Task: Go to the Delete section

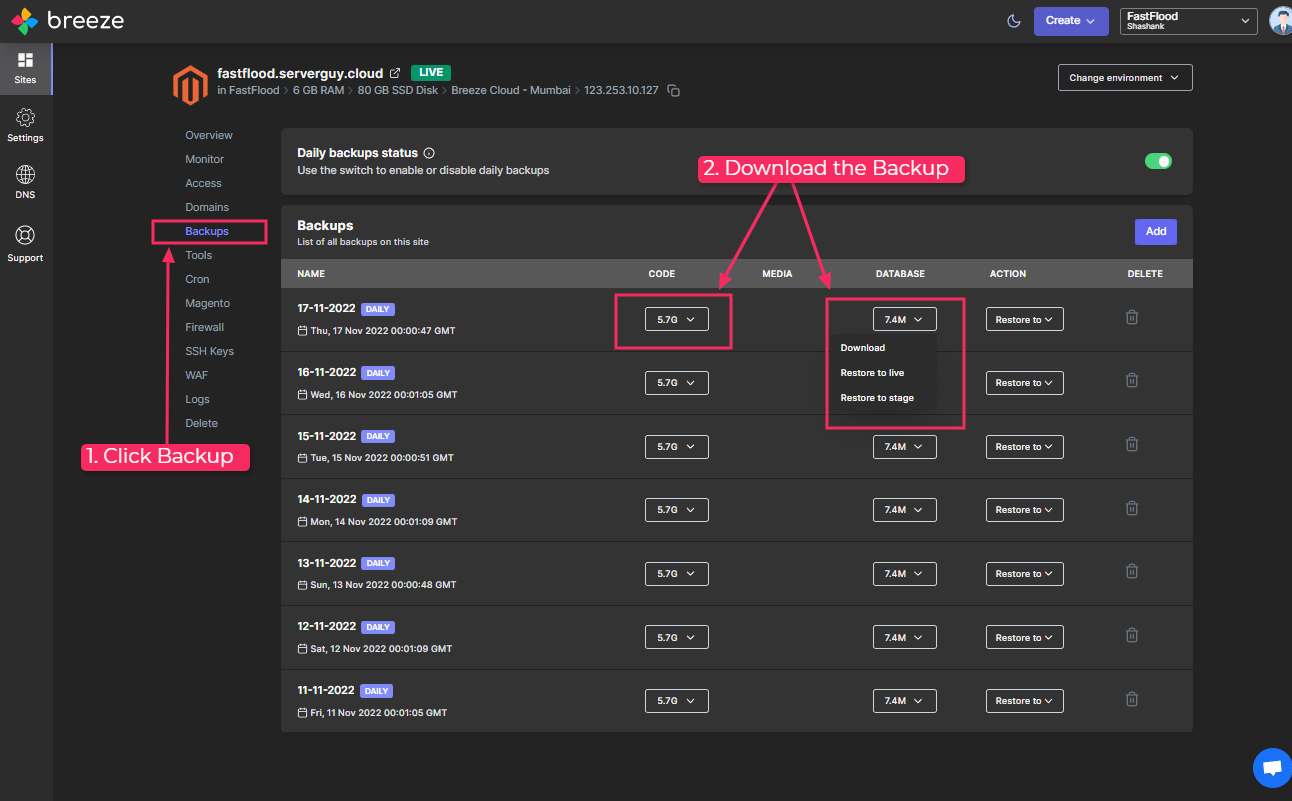Action: pos(201,423)
